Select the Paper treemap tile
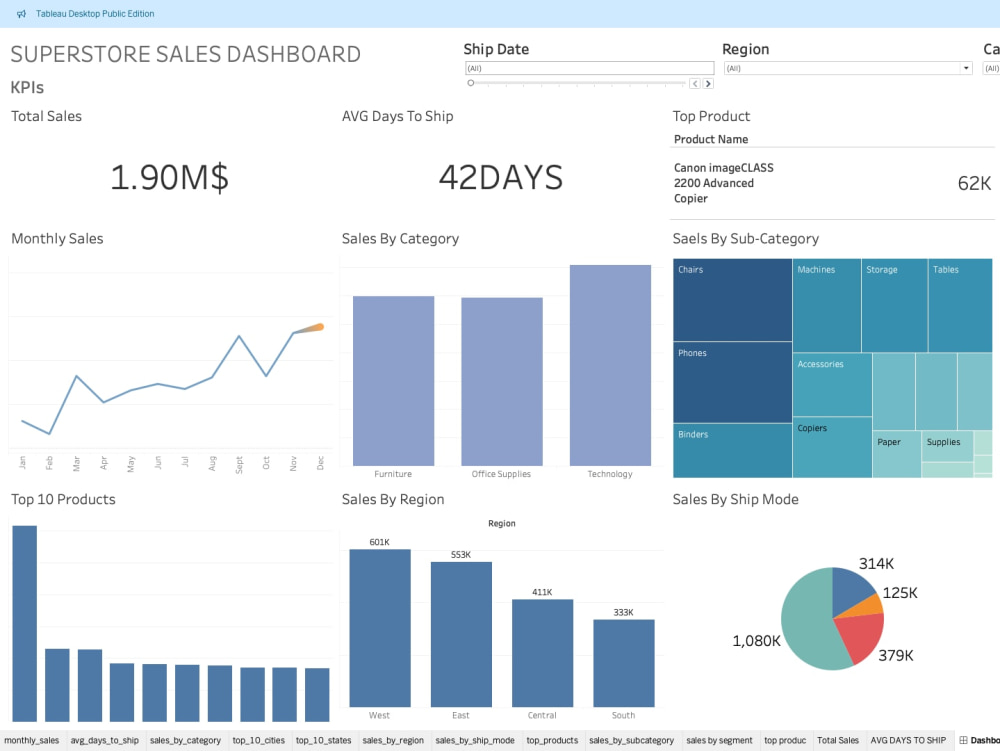This screenshot has height=751, width=1000. point(897,454)
